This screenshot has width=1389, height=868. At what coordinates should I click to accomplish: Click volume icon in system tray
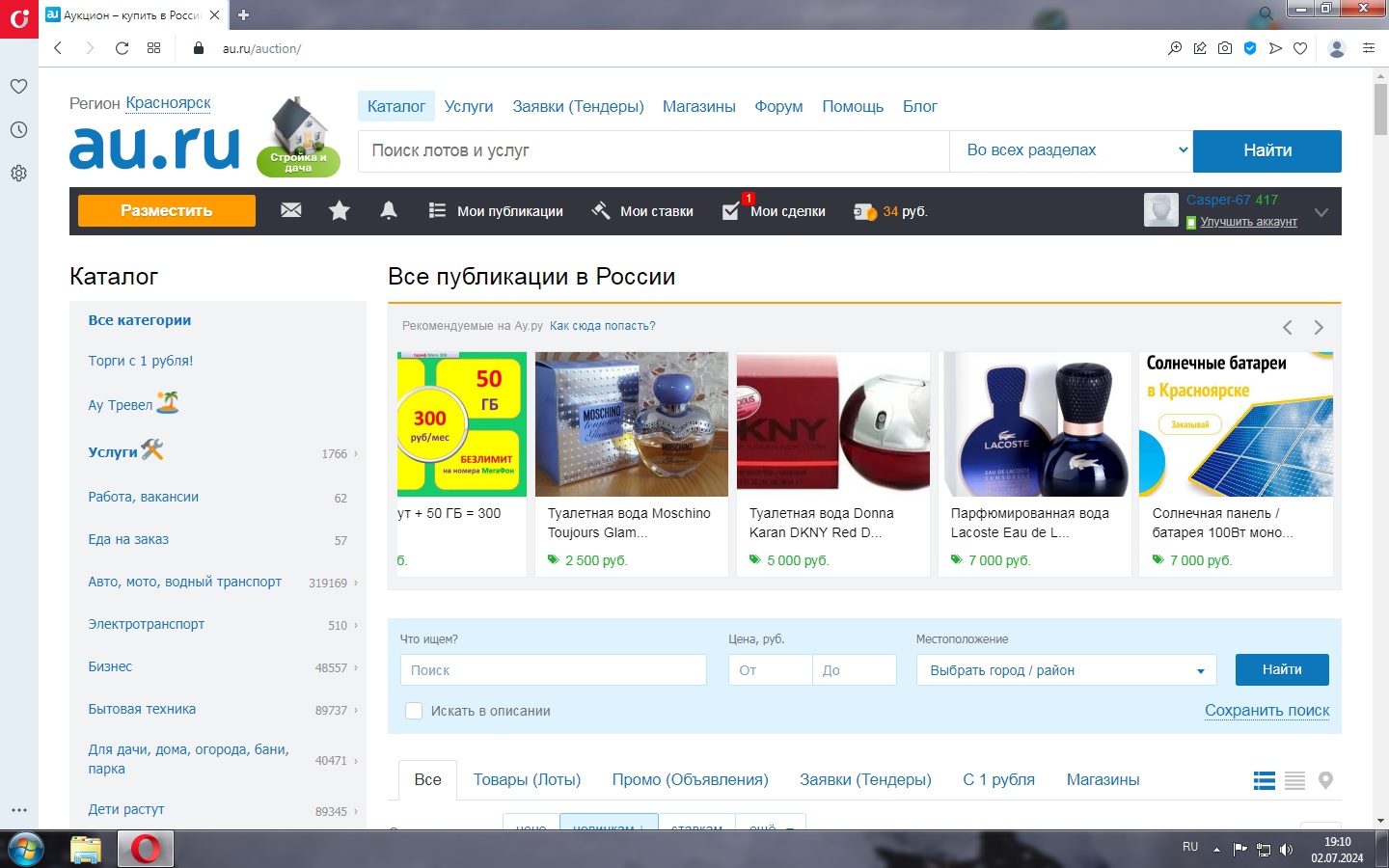click(1286, 850)
